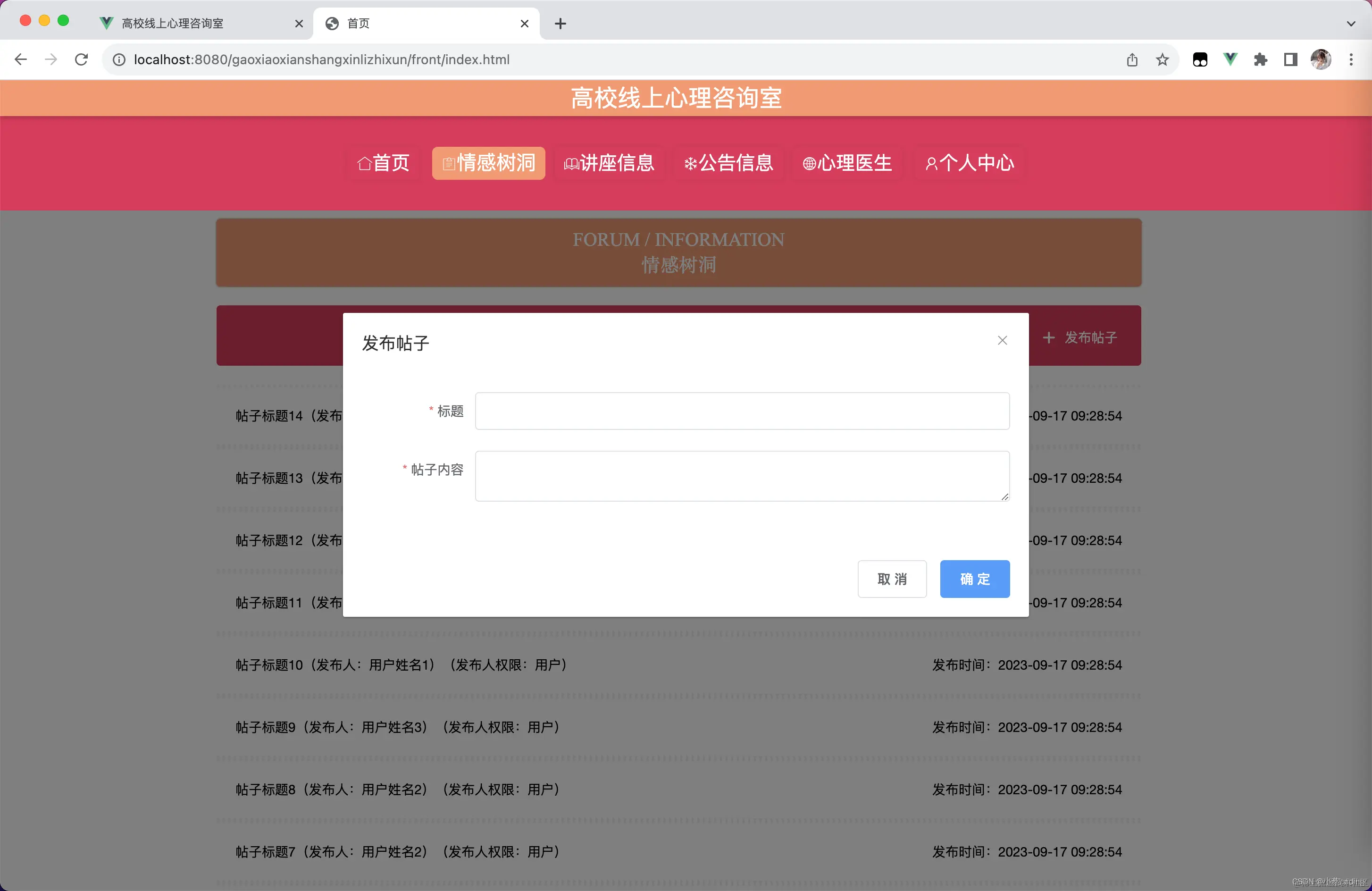Click the asterisk icon on 公告信息 nav
The width and height of the screenshot is (1372, 891).
coord(691,163)
